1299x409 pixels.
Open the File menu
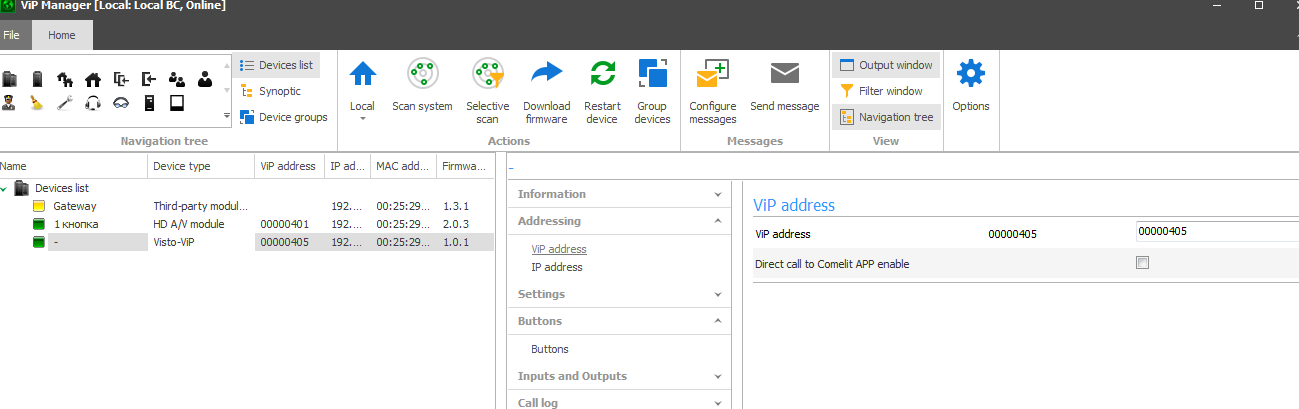click(x=12, y=35)
